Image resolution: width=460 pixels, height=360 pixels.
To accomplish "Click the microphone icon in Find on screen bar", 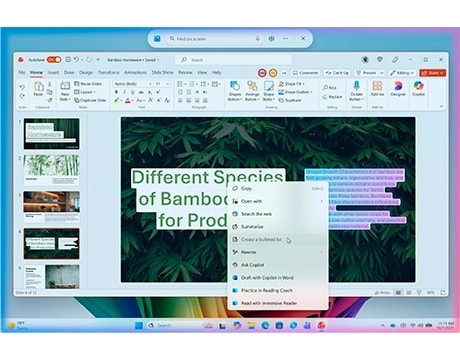I will pos(258,39).
